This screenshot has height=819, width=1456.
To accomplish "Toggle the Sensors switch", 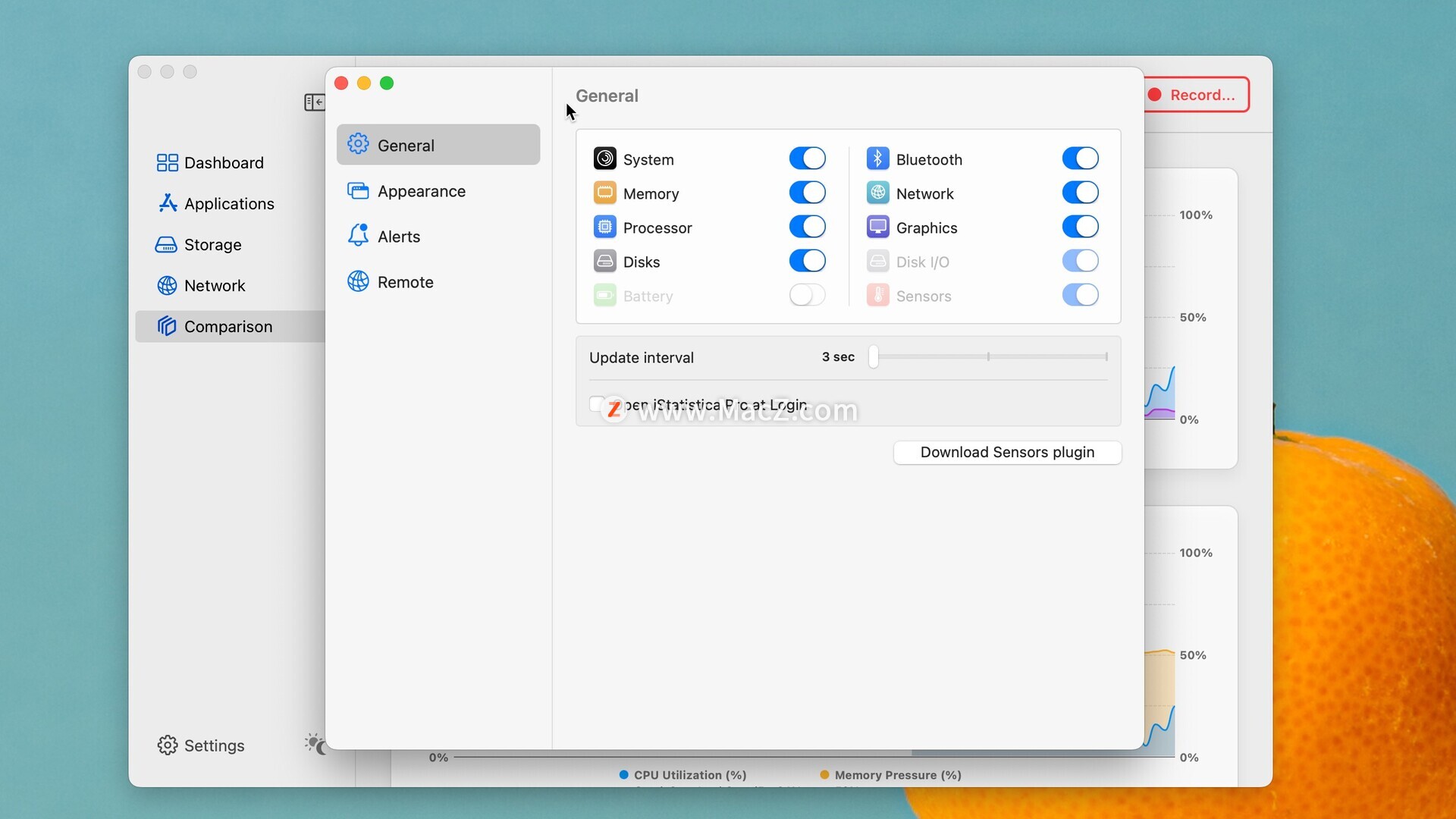I will [x=1080, y=295].
